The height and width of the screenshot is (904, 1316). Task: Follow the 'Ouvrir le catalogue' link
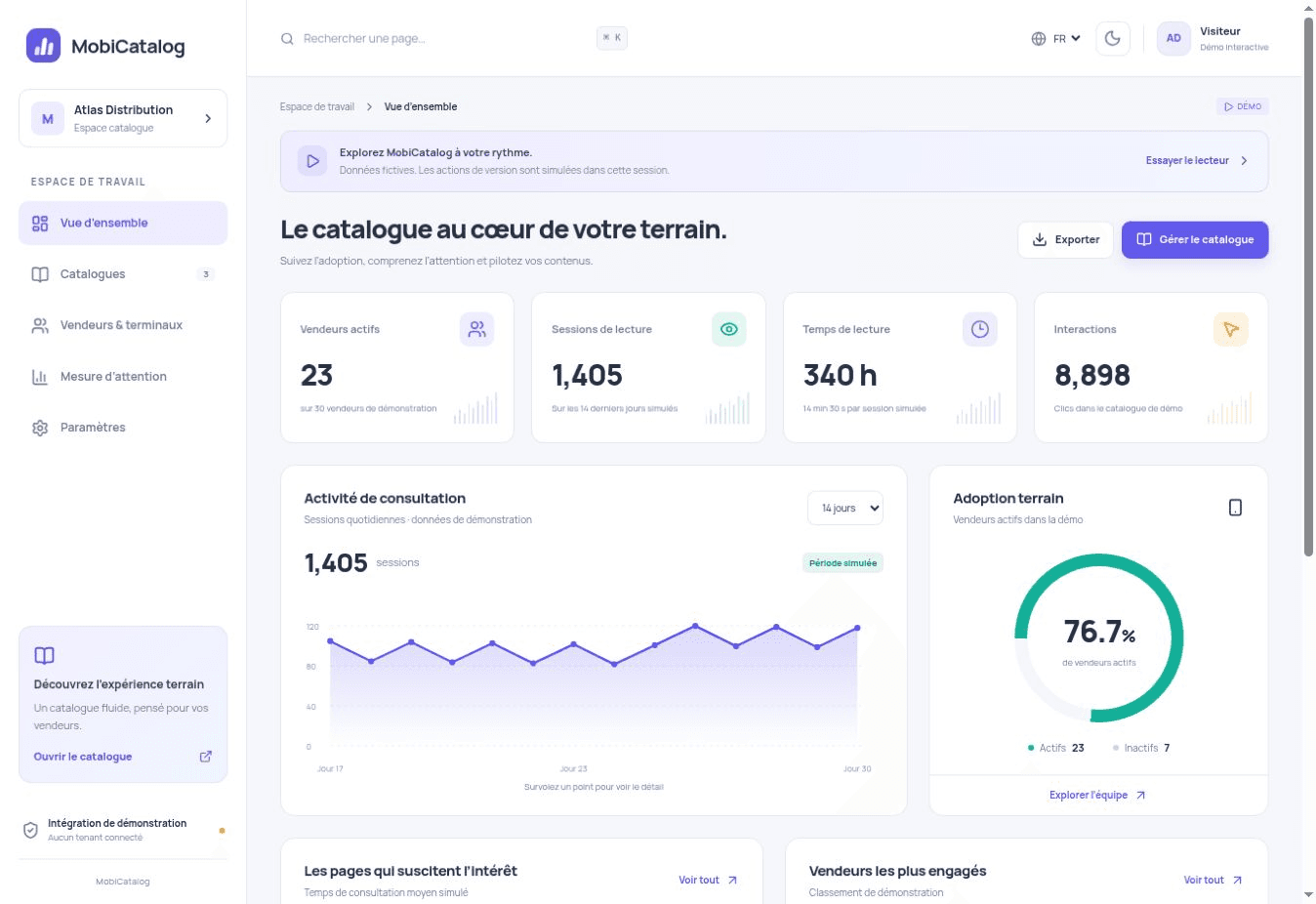pos(83,757)
